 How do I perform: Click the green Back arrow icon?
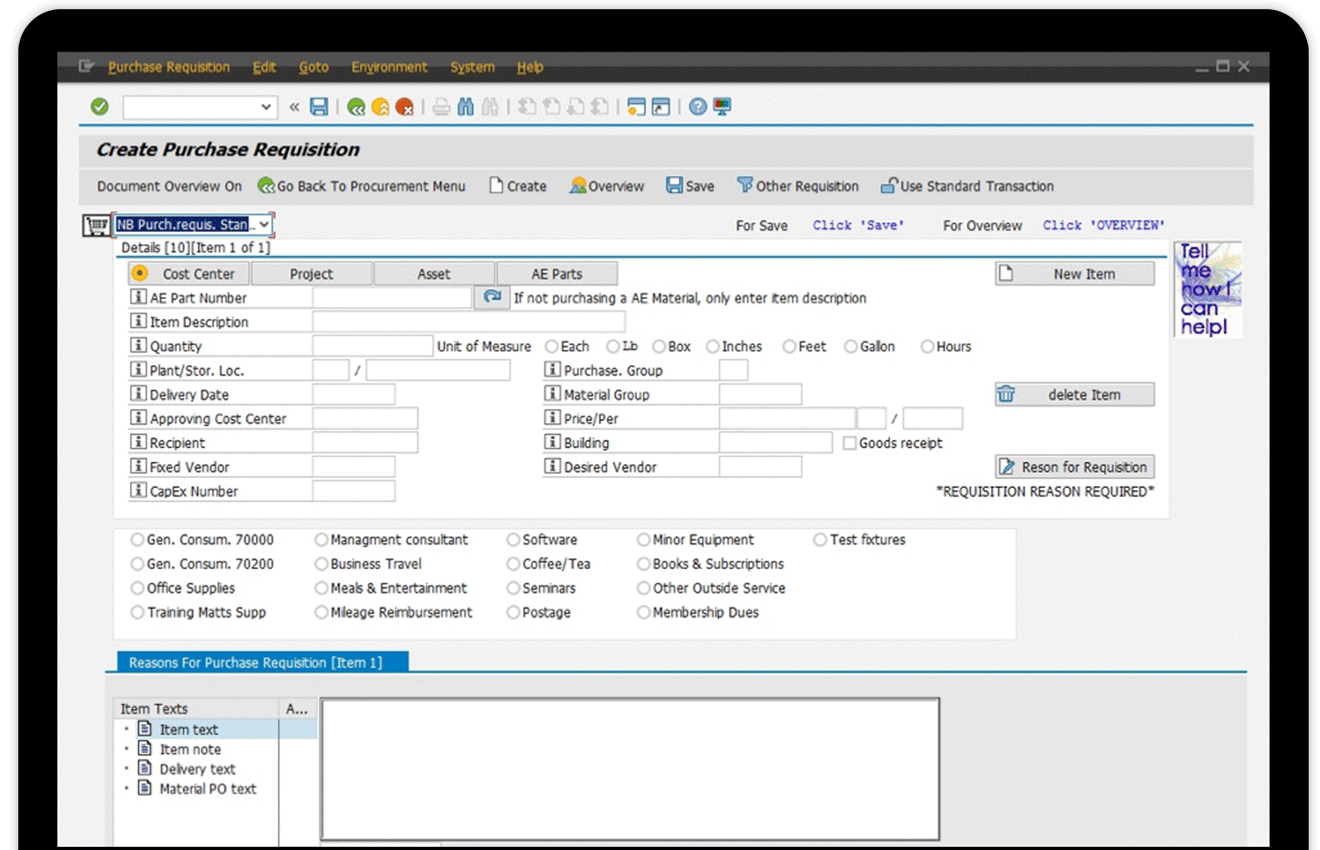tap(356, 107)
